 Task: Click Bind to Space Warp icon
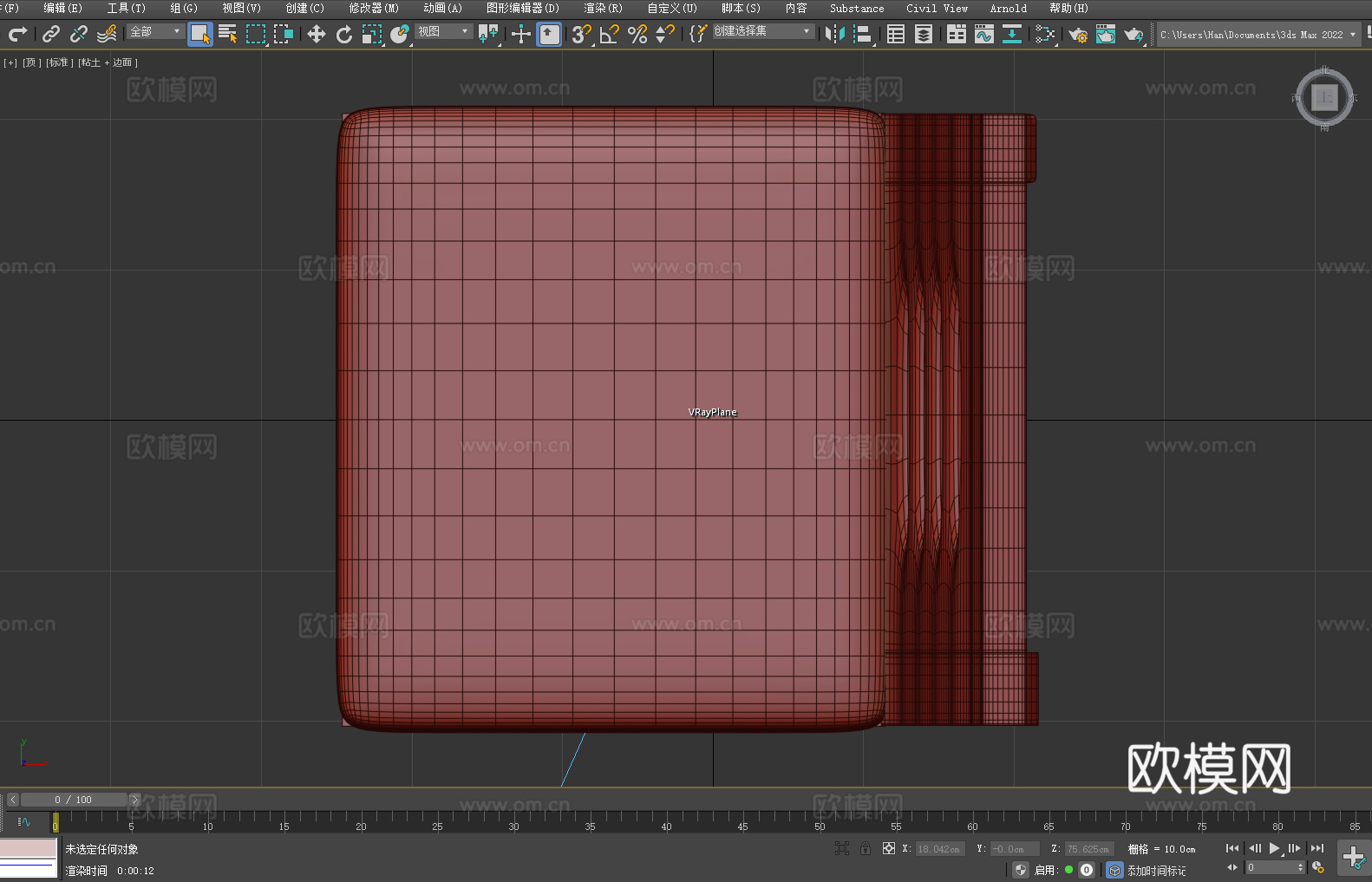[107, 34]
